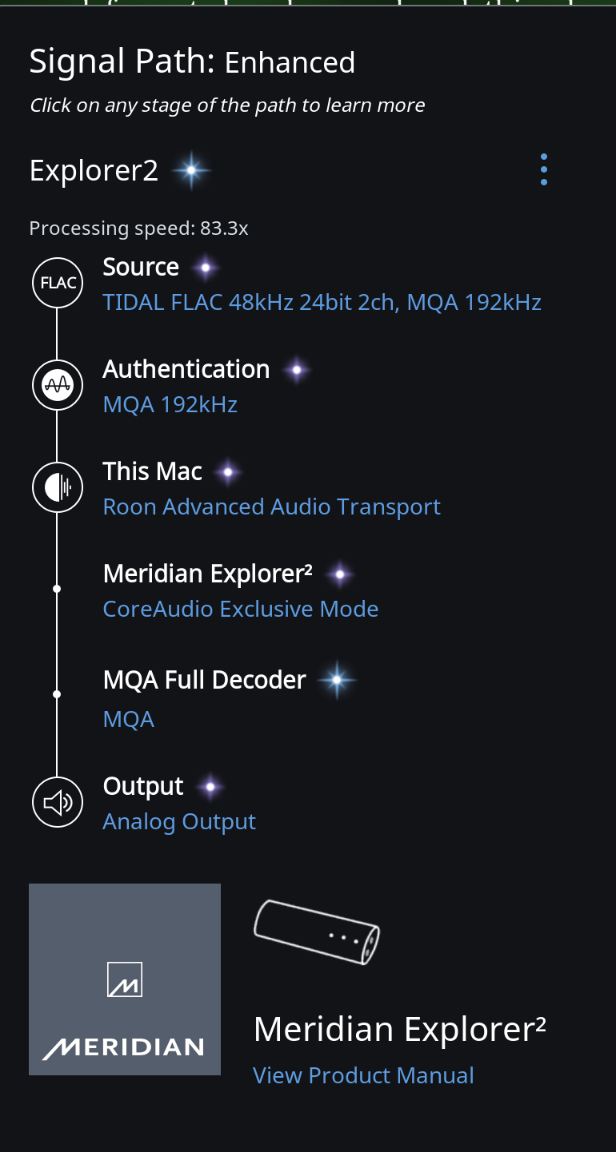Click the star next to Output label

point(210,788)
